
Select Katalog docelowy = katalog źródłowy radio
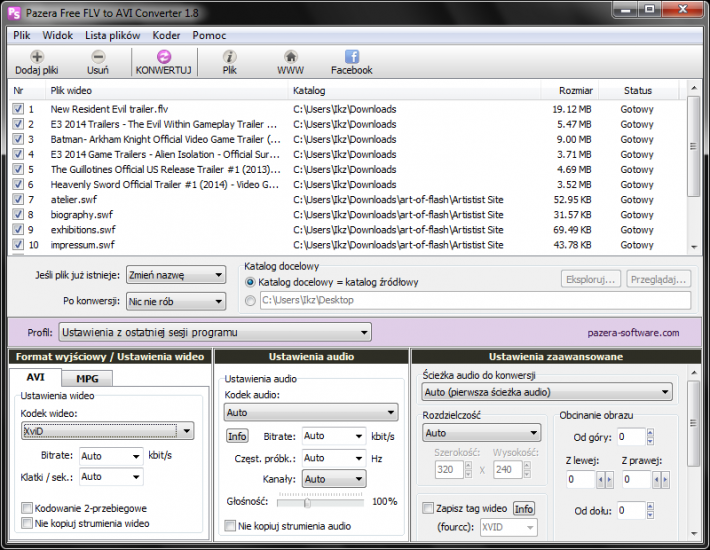click(250, 282)
